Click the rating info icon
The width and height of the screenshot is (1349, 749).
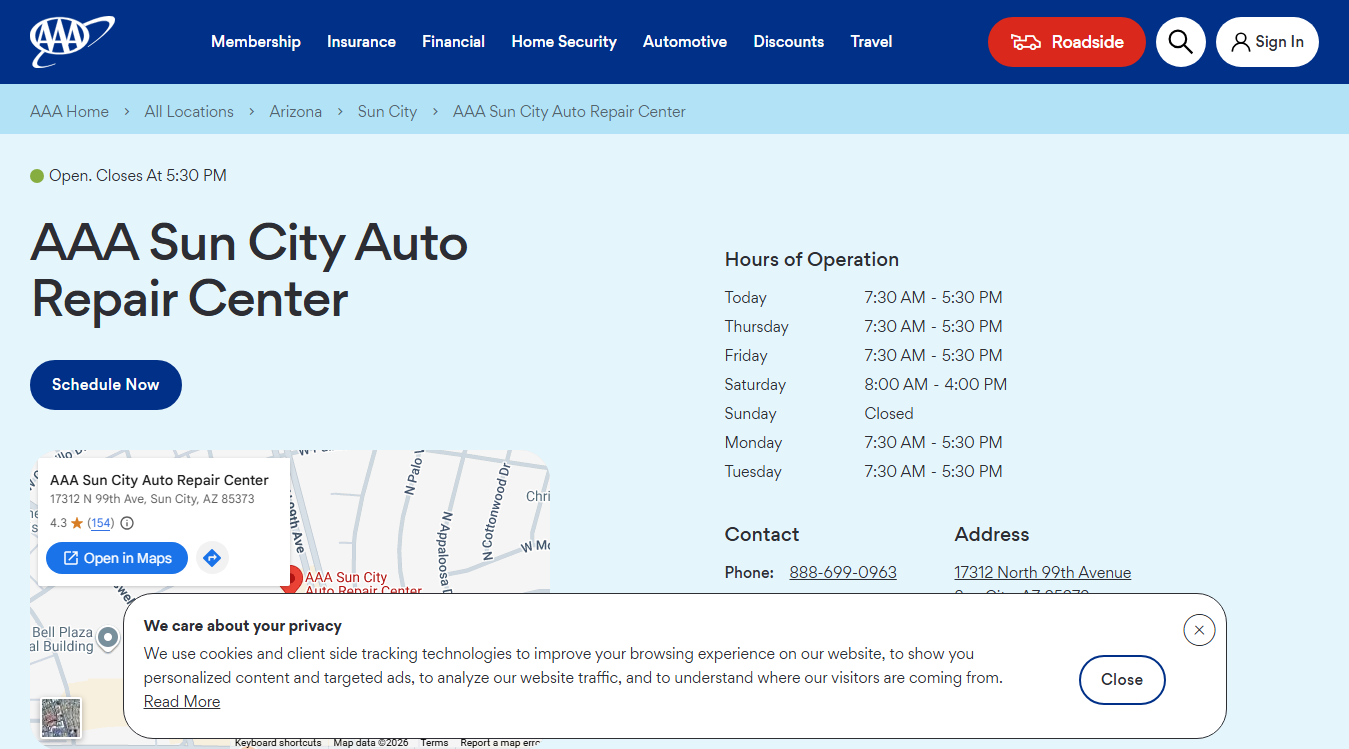[127, 523]
